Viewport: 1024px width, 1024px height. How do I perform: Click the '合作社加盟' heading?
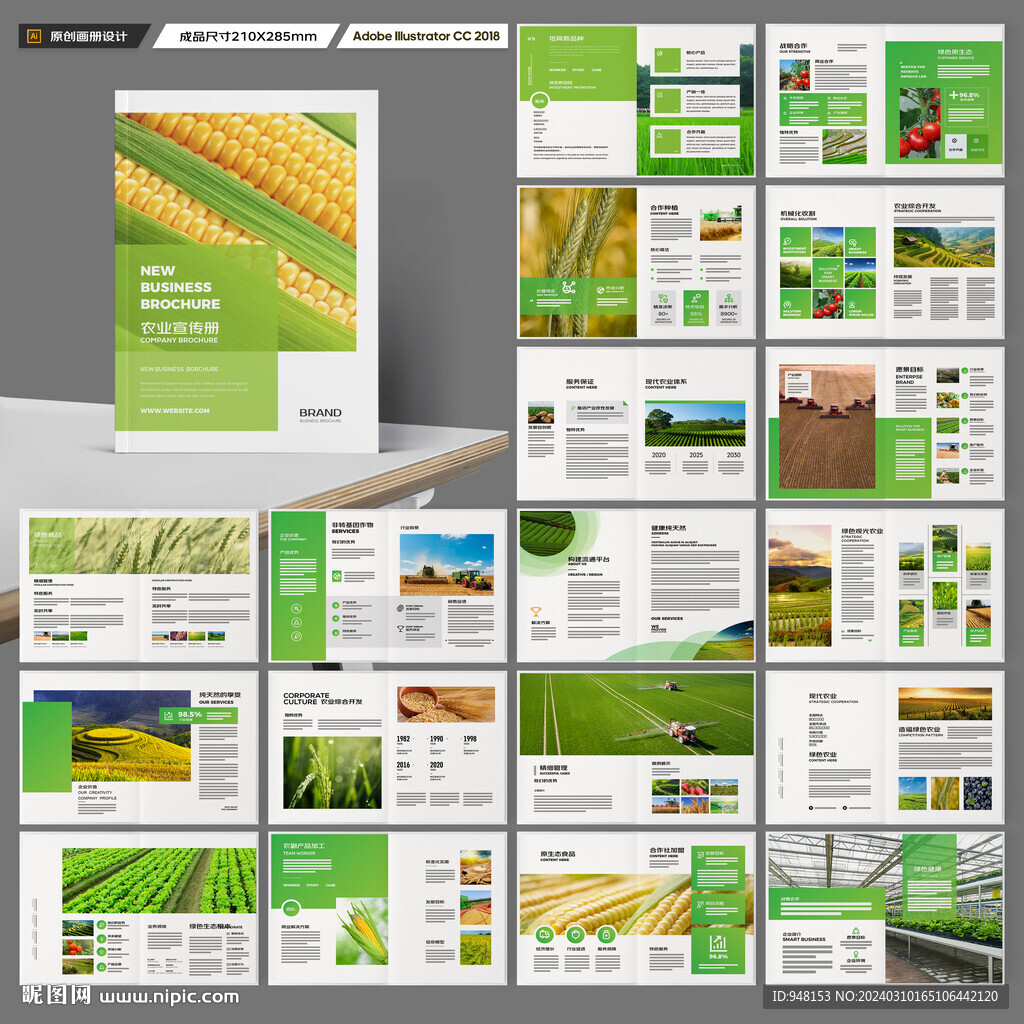(667, 850)
